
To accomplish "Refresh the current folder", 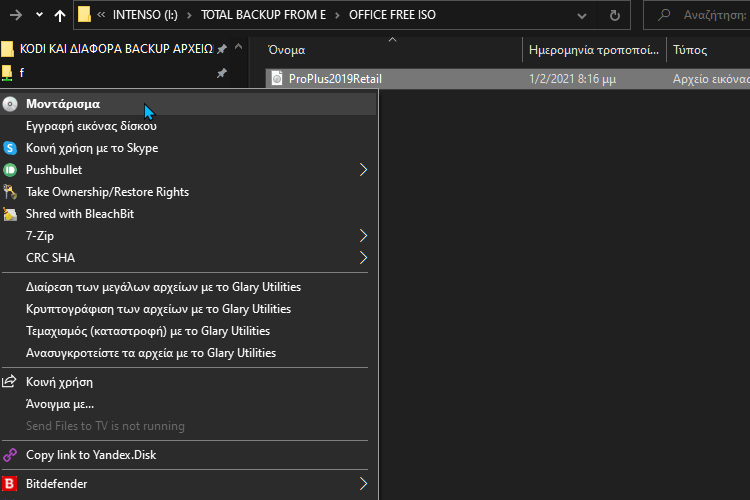I will pos(615,16).
